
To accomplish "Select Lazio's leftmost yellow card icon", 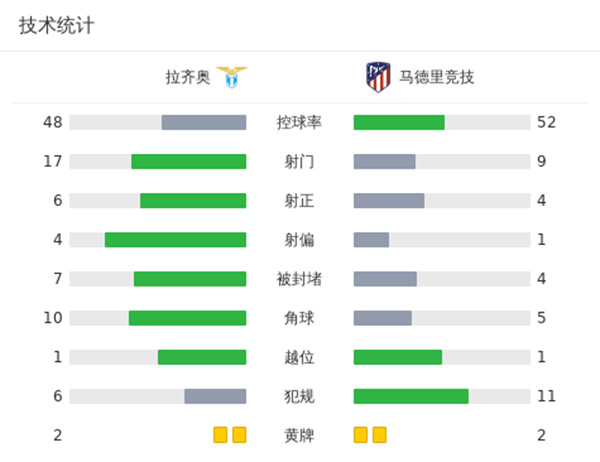I will click(x=221, y=435).
